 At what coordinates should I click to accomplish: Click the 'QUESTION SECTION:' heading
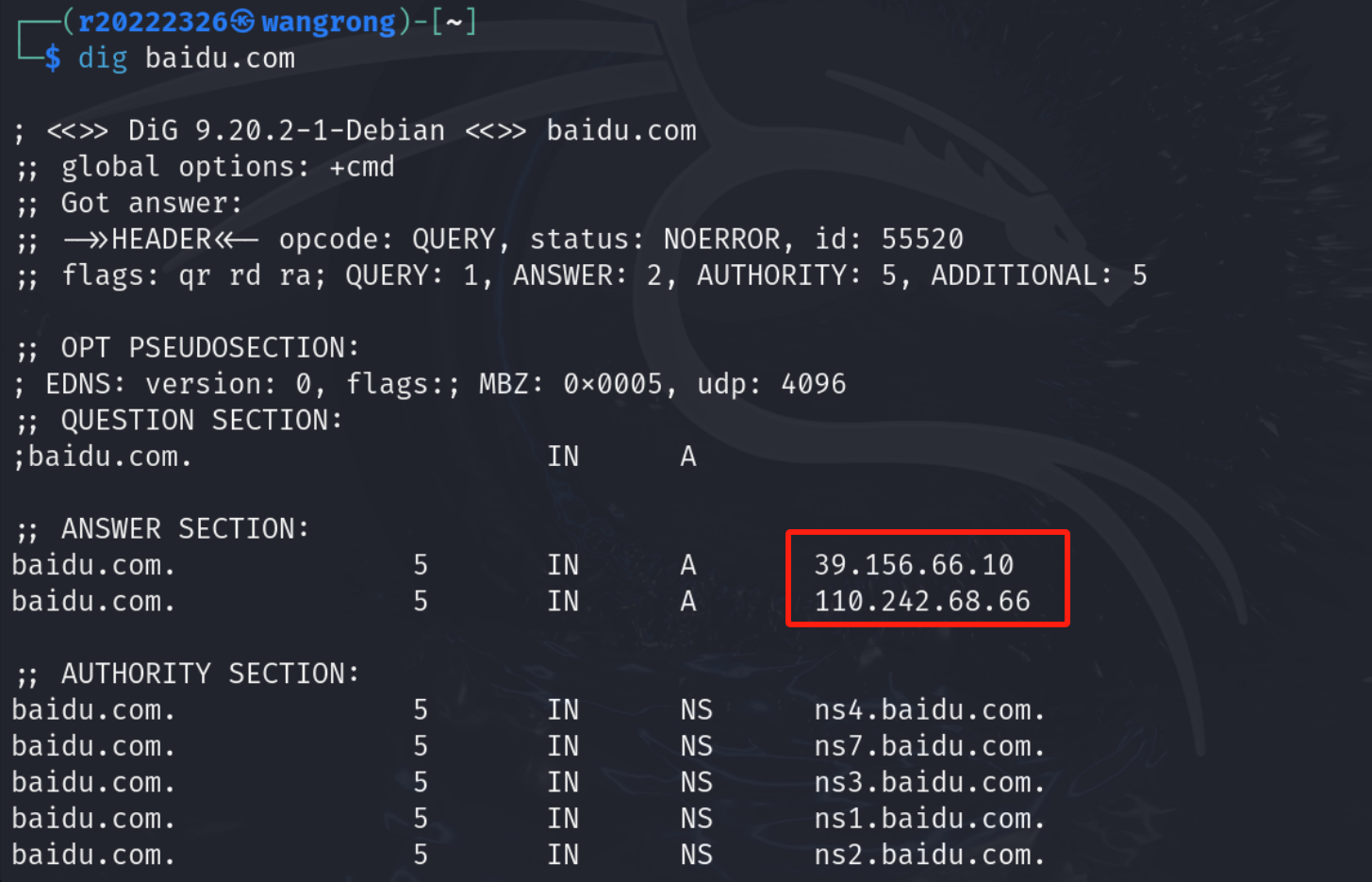[202, 420]
